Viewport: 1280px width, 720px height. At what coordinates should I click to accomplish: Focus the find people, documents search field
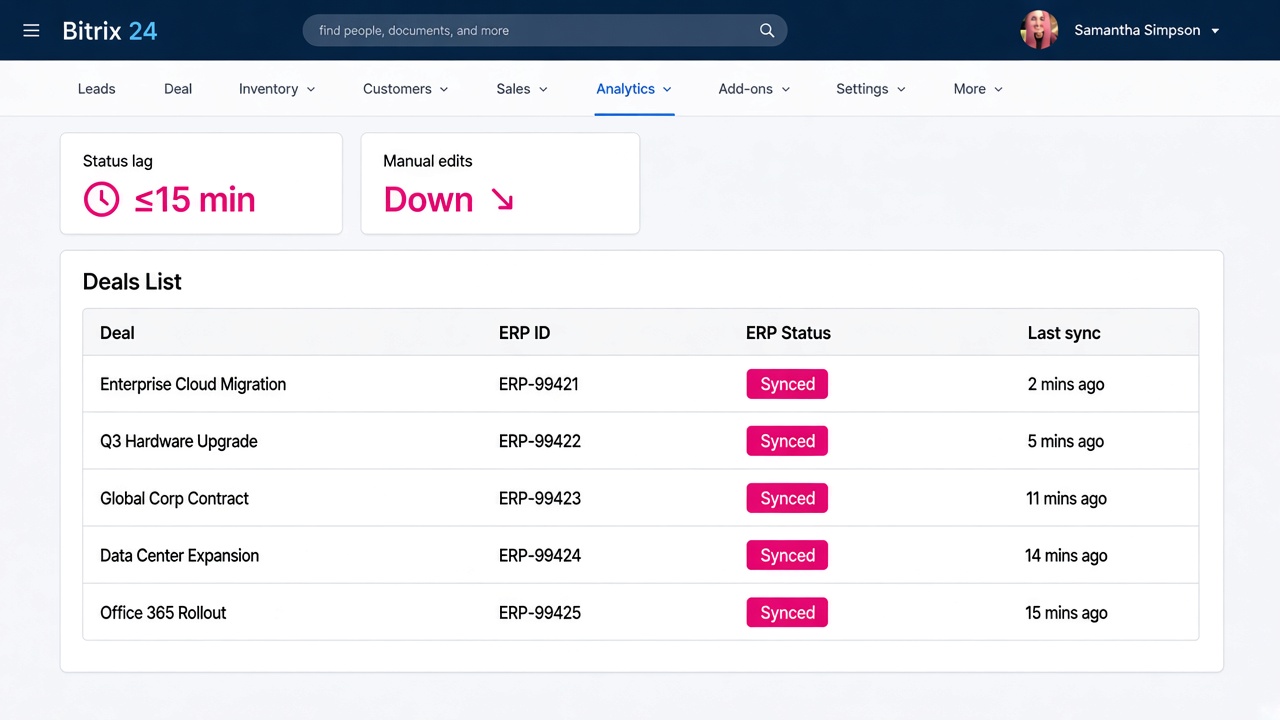[545, 30]
